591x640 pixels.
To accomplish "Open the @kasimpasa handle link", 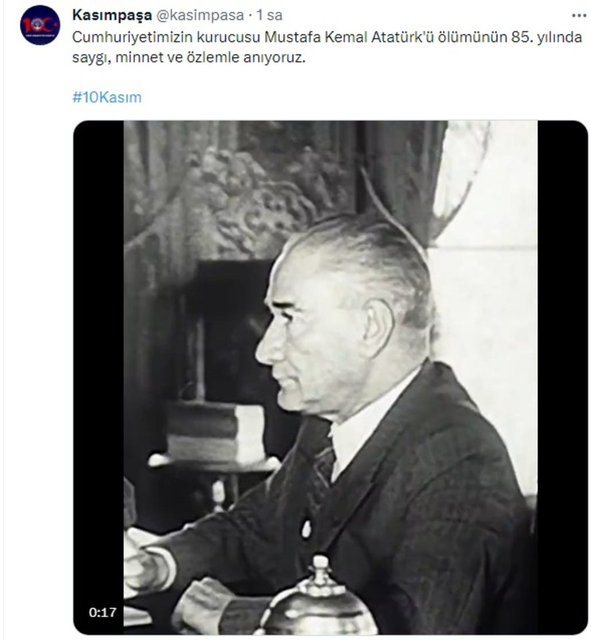I will click(200, 15).
